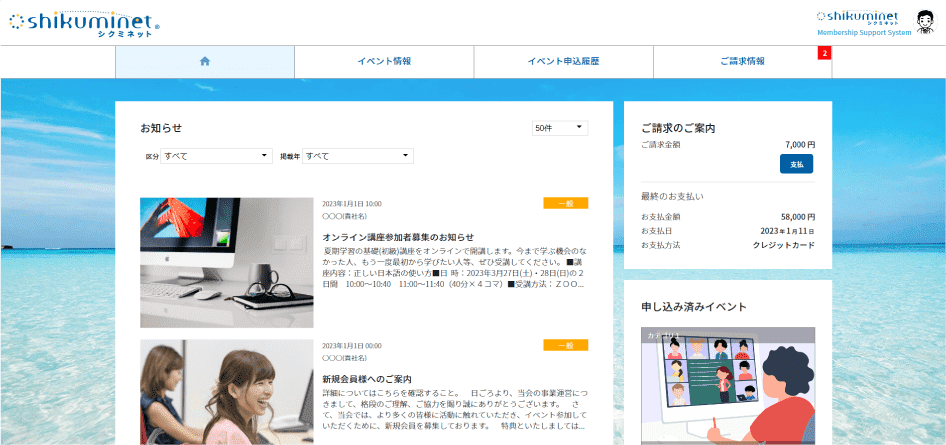Open the イベント情報 tab

[384, 62]
